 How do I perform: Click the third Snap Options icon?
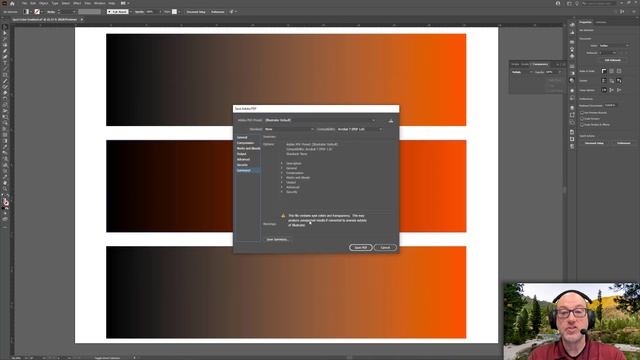(619, 90)
